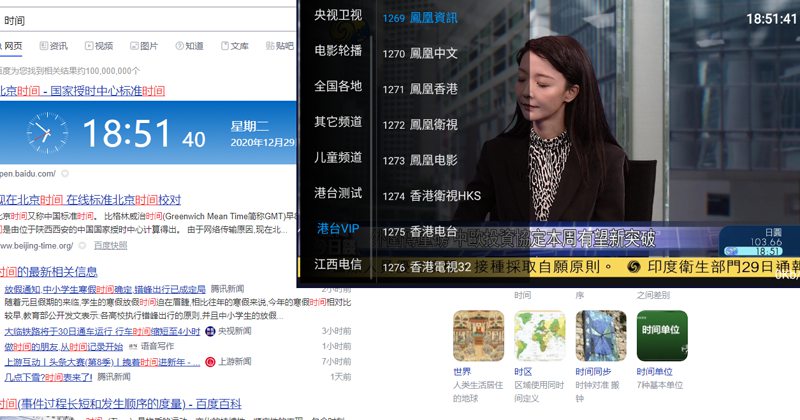Screen dimensions: 800x420
Task: Click the 央视新闻 source icon
Action: tap(210, 331)
